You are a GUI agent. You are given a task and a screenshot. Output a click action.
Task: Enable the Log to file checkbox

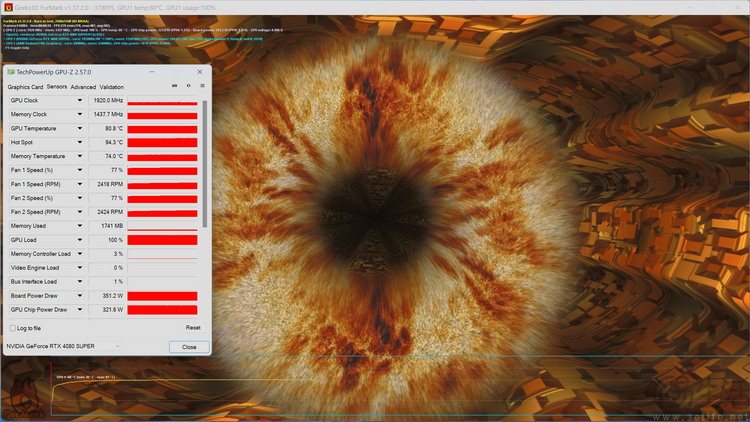point(13,328)
